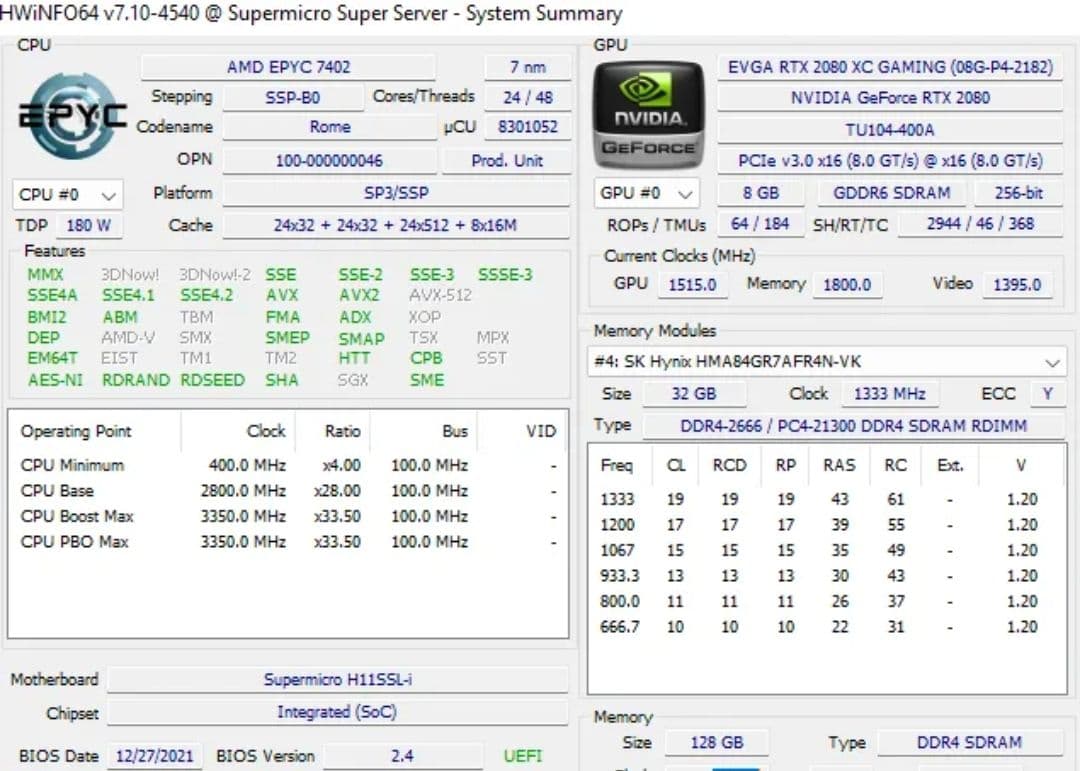Click the NVIDIA GeForce logo
The height and width of the screenshot is (771, 1080).
click(x=646, y=110)
